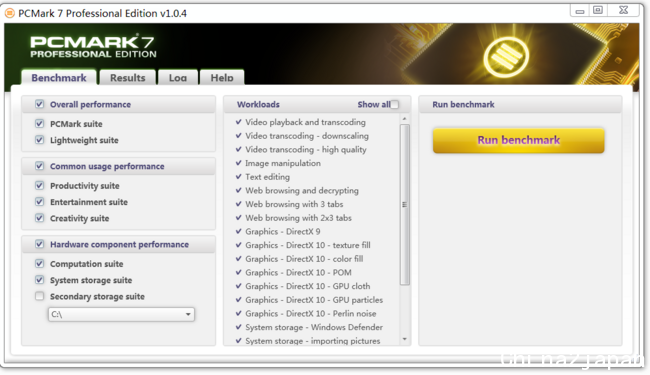Image resolution: width=650 pixels, height=375 pixels.
Task: Click the workloads list scroll down arrow
Action: click(405, 339)
